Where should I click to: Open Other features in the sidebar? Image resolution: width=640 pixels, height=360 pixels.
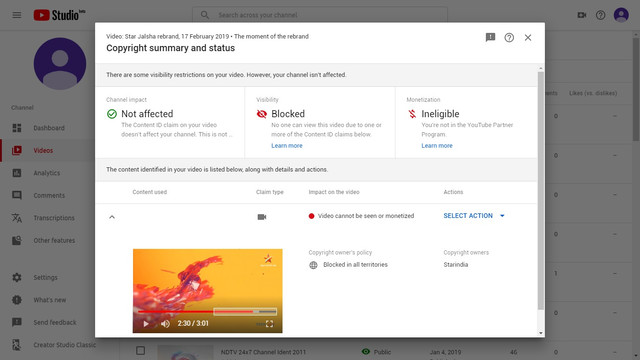[x=48, y=240]
